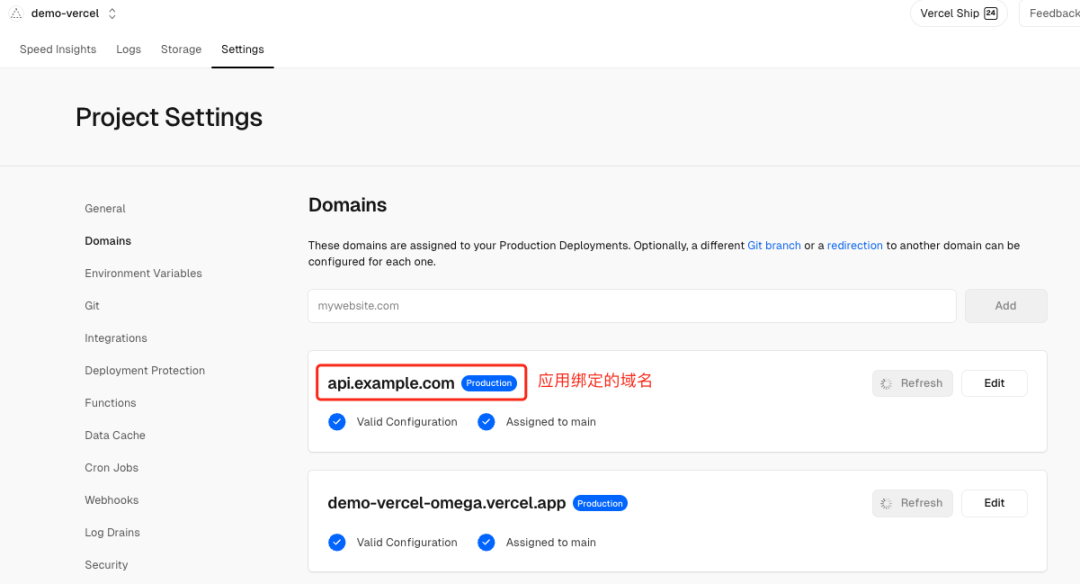This screenshot has height=584, width=1080.
Task: Open Functions settings
Action: [x=110, y=402]
